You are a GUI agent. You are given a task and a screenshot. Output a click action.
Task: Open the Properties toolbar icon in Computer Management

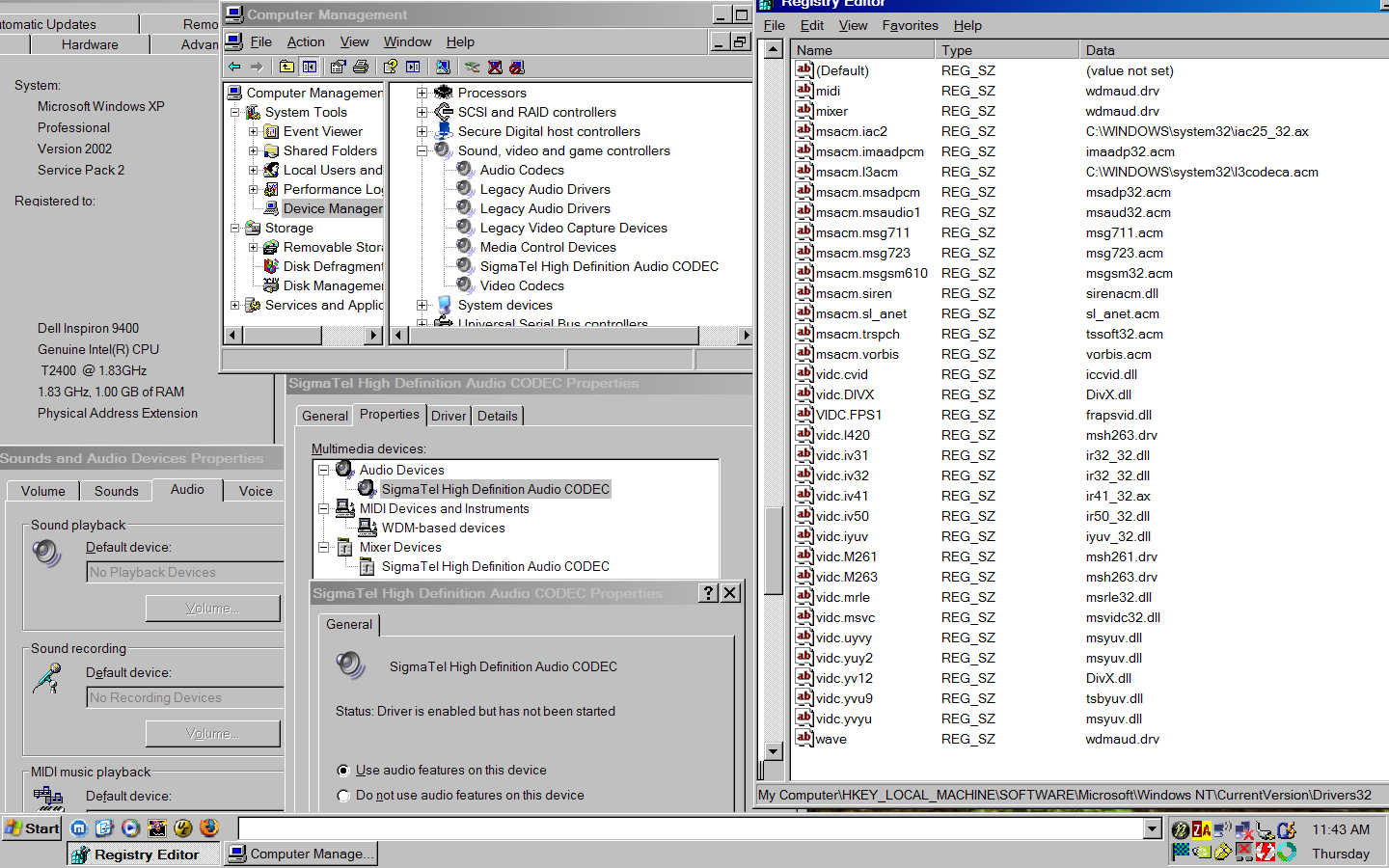(x=338, y=67)
